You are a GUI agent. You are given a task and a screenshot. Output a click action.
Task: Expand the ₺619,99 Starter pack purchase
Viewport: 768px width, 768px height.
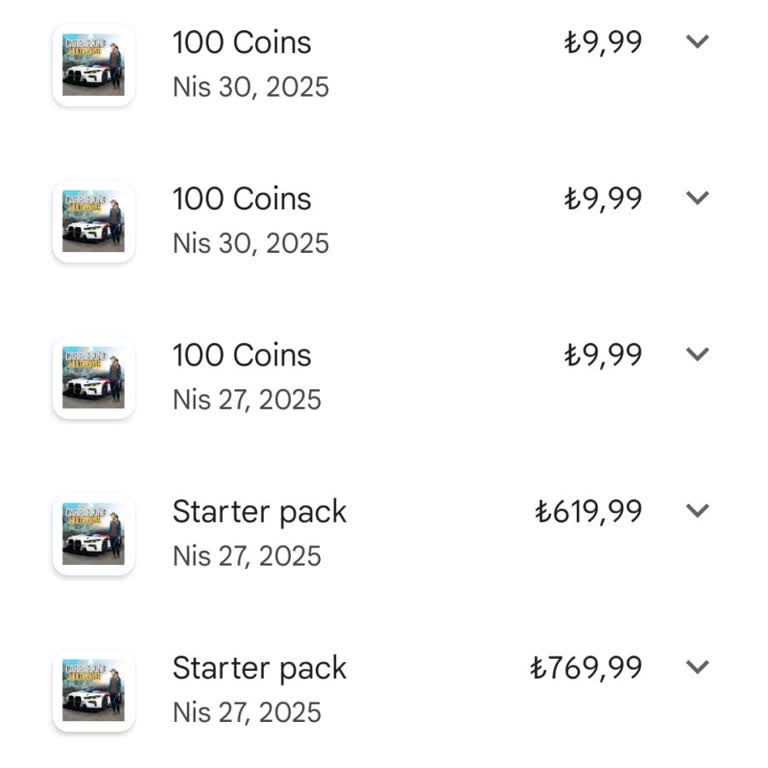coord(698,510)
